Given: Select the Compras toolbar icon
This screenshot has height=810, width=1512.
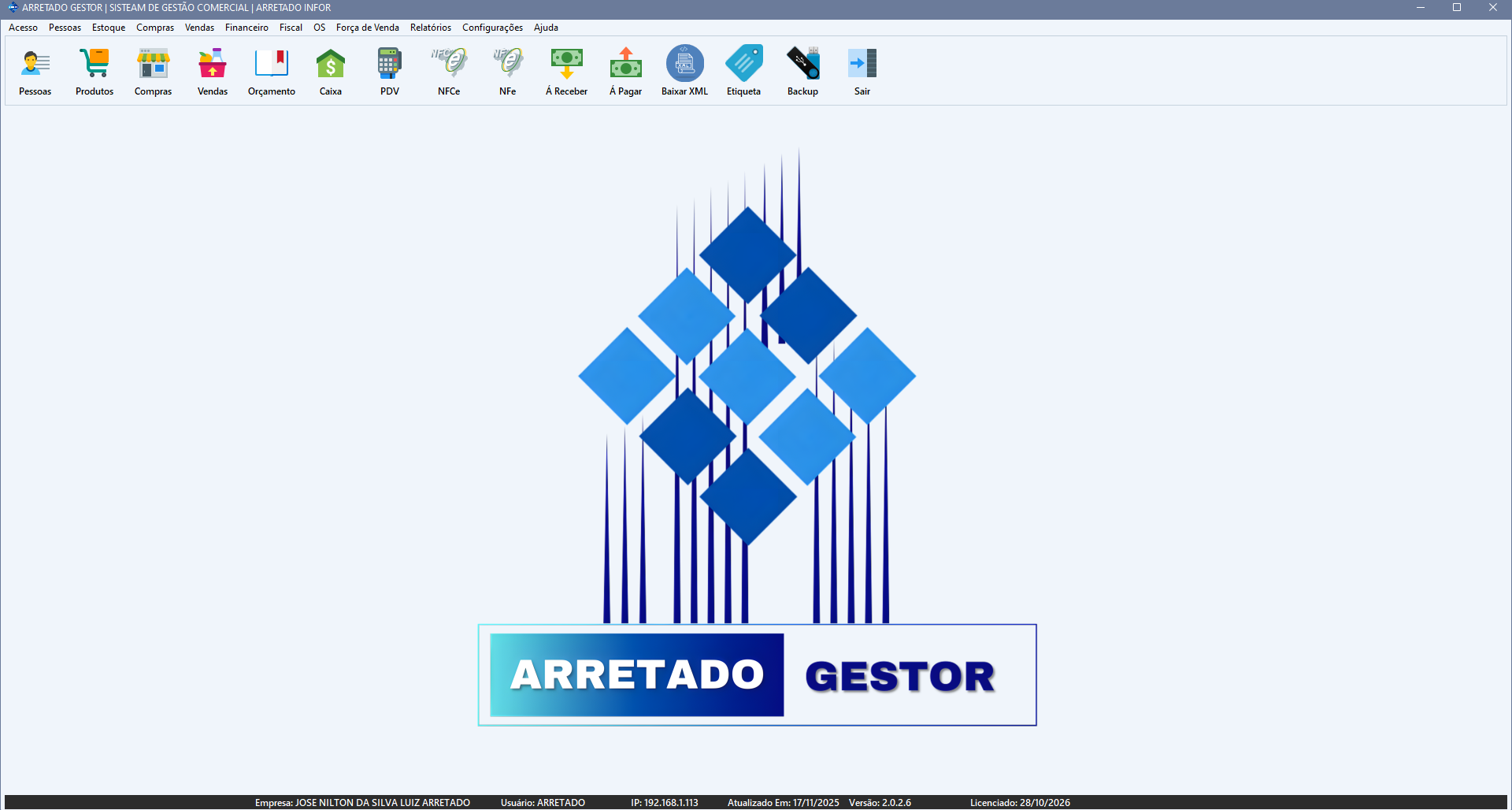Looking at the screenshot, I should (x=153, y=71).
